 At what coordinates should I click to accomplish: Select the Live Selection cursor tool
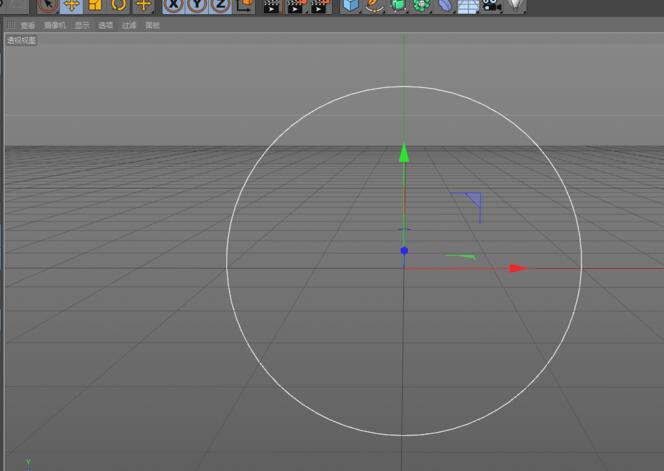coord(47,5)
